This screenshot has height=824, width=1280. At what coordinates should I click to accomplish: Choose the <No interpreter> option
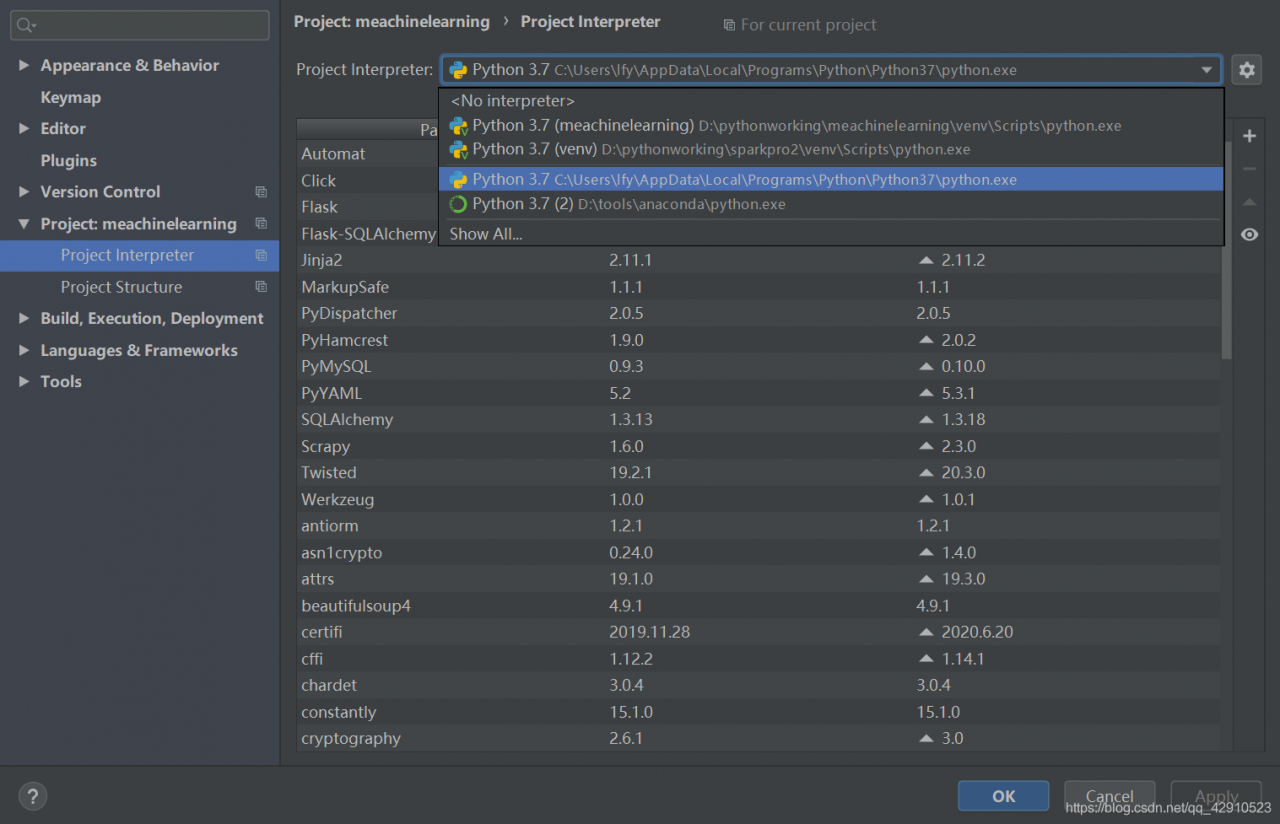click(x=831, y=101)
